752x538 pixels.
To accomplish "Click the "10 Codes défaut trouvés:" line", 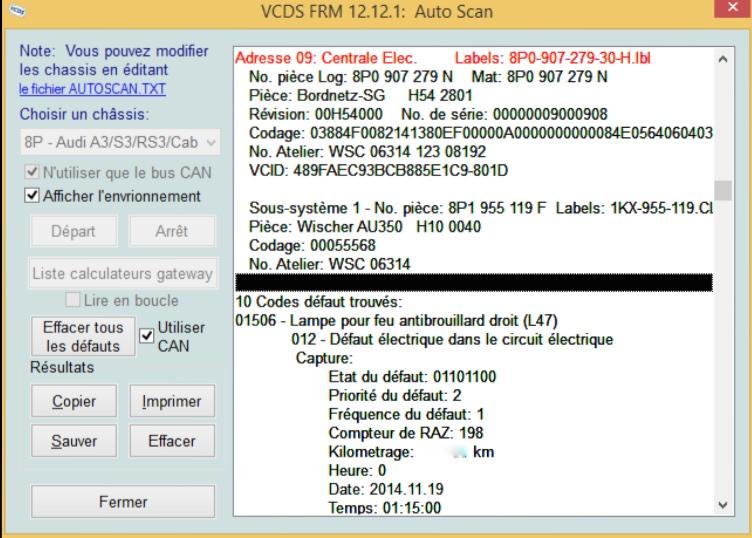I will 319,302.
